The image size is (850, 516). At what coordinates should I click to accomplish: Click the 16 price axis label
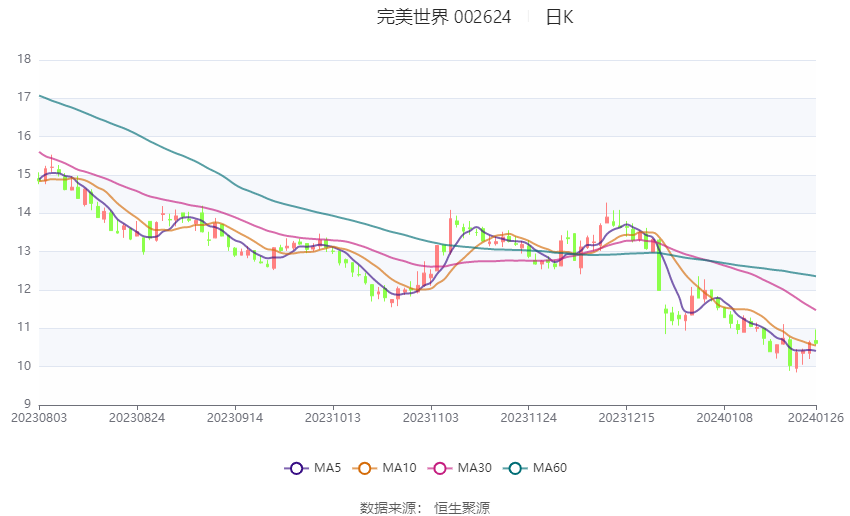(24, 136)
